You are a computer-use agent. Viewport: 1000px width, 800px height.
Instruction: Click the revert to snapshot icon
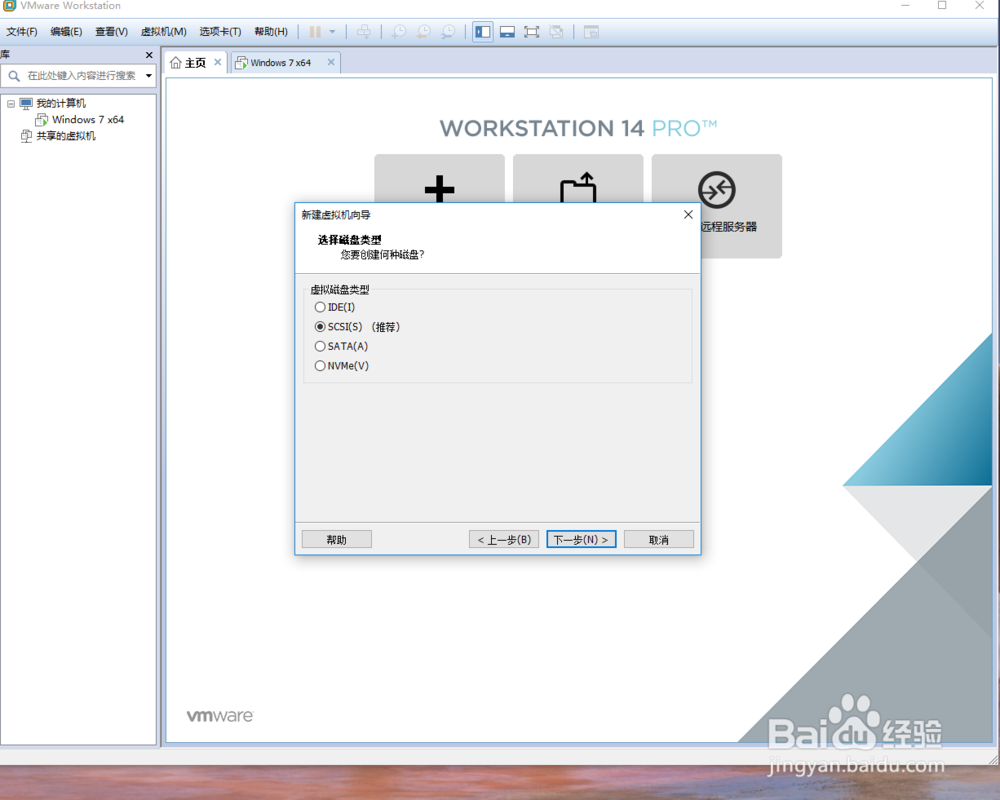click(x=423, y=32)
